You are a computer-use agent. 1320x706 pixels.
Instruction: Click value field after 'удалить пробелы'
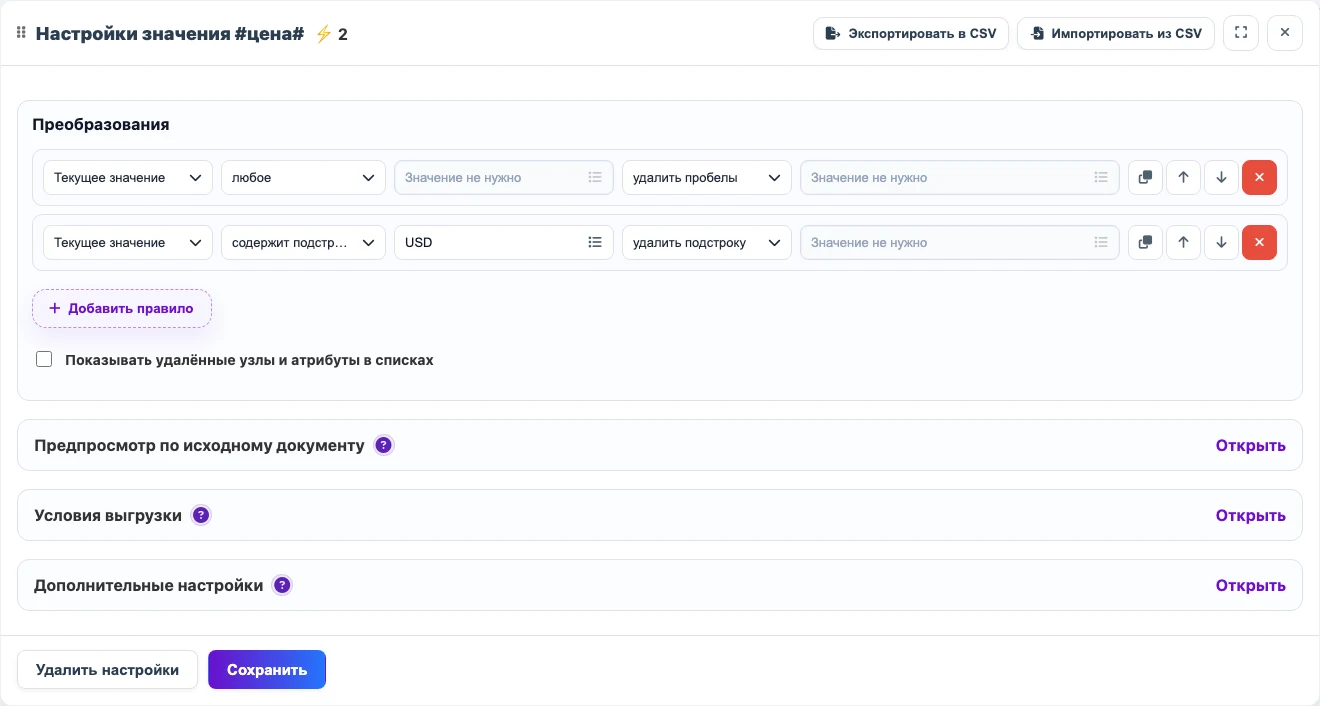(x=960, y=177)
